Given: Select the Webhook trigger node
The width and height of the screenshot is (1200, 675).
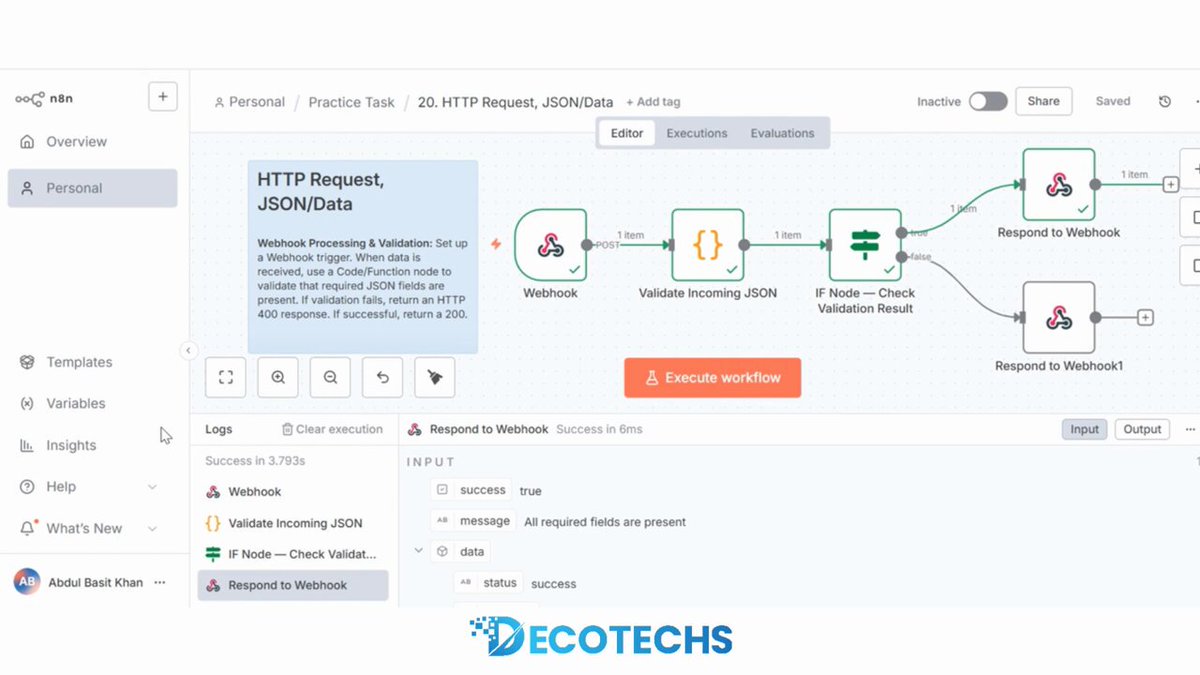Looking at the screenshot, I should (x=550, y=245).
